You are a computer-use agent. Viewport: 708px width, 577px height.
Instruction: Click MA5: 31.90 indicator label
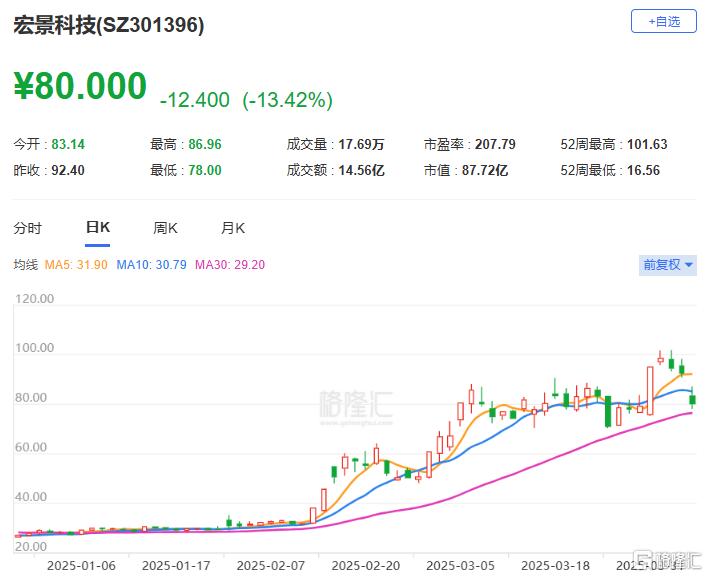(x=76, y=265)
